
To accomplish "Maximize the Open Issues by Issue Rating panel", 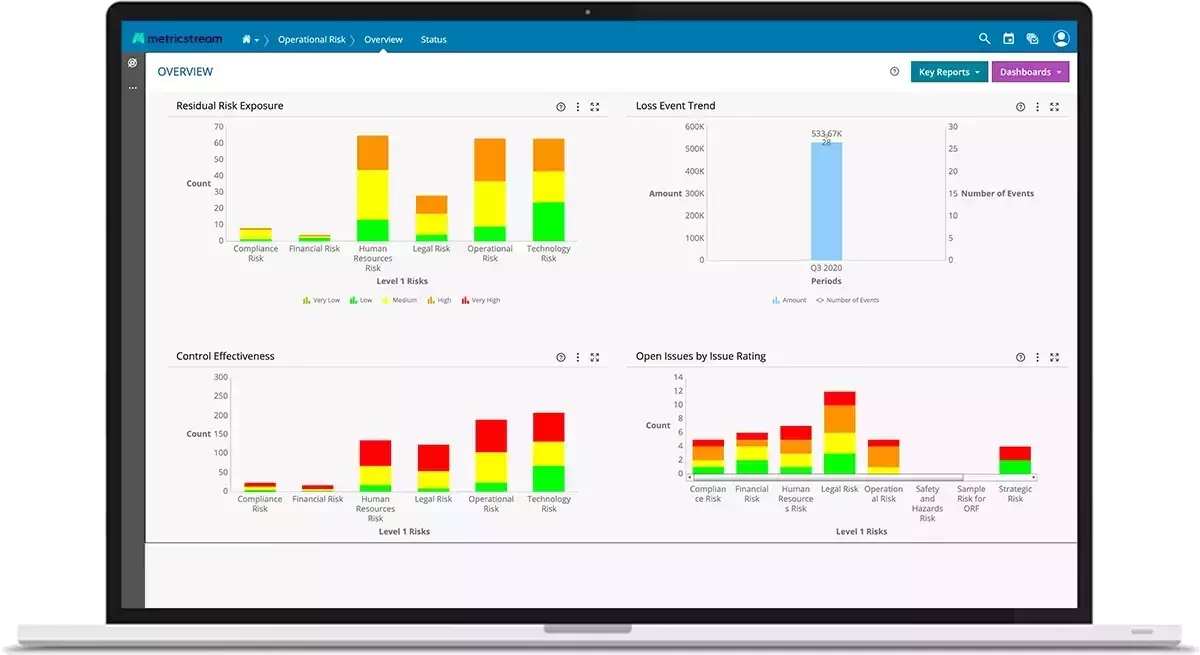I will 1054,357.
